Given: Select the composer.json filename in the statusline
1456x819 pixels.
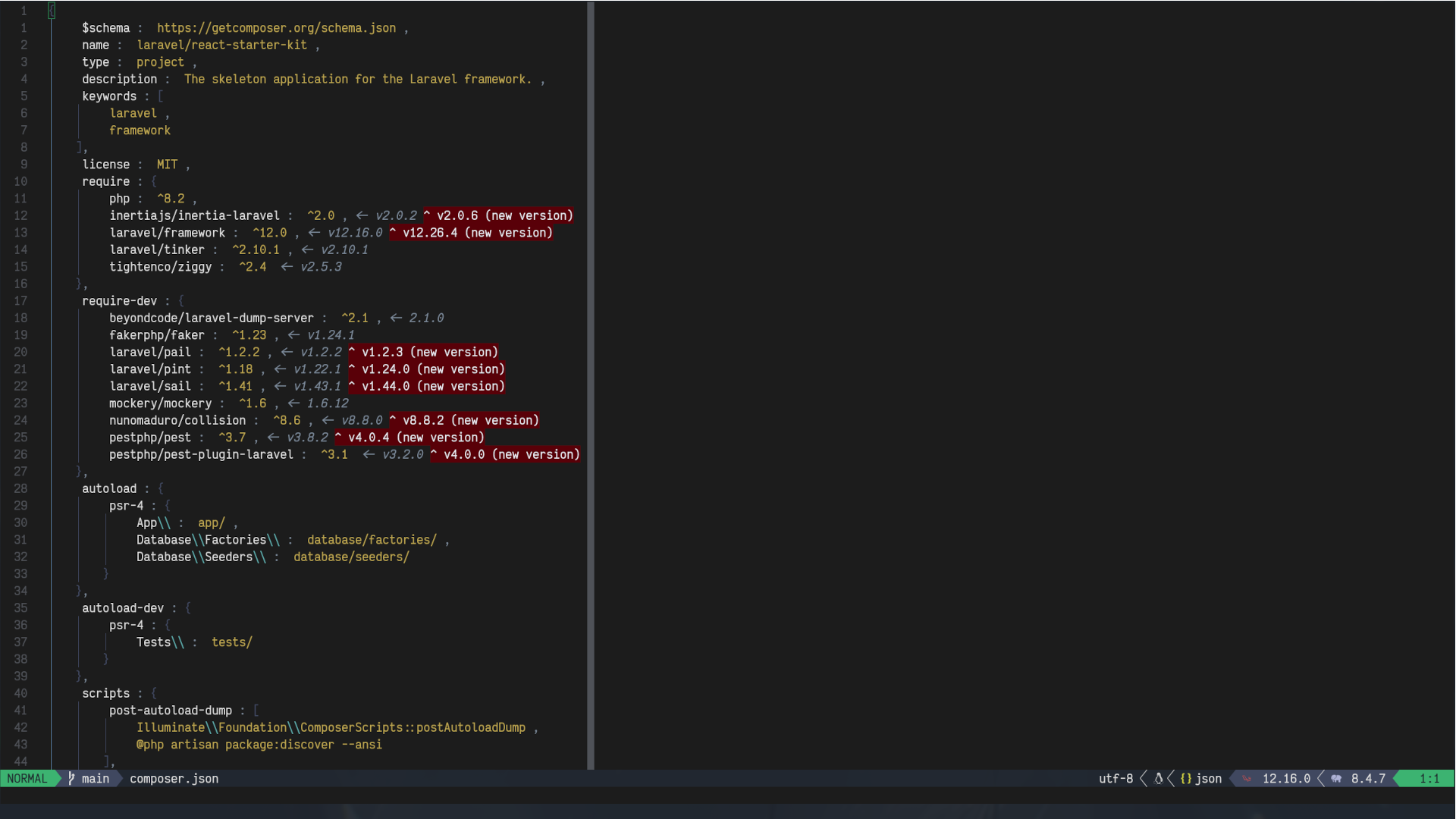Looking at the screenshot, I should pos(174,779).
